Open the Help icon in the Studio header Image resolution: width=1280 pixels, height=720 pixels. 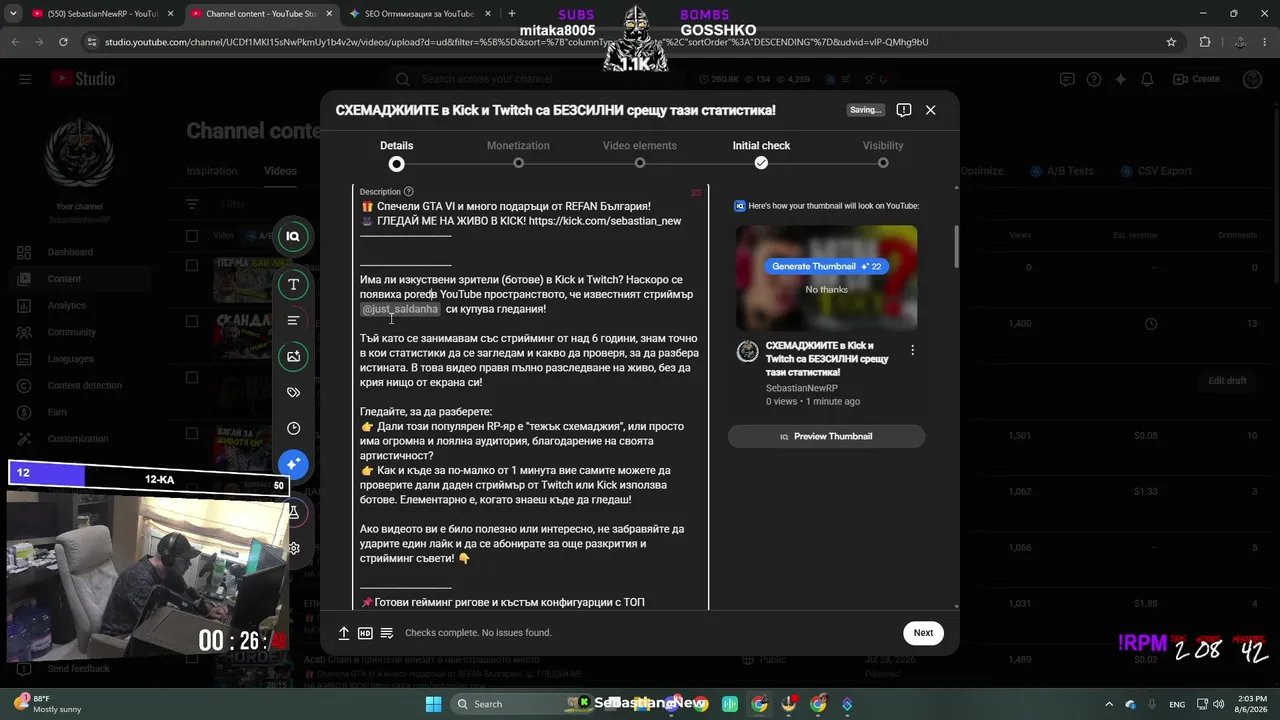coord(1094,79)
